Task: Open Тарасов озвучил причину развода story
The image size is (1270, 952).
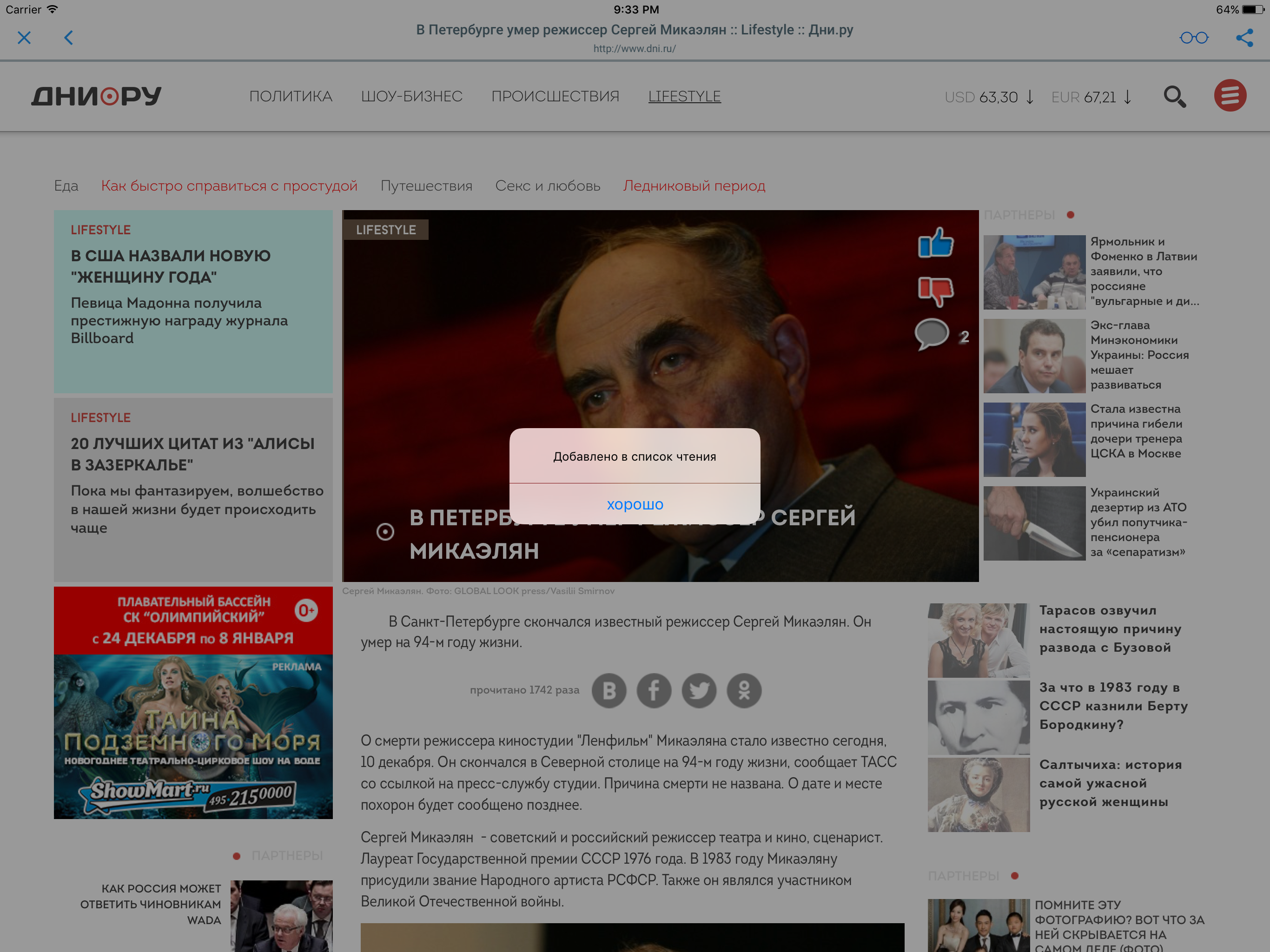Action: (x=1111, y=629)
